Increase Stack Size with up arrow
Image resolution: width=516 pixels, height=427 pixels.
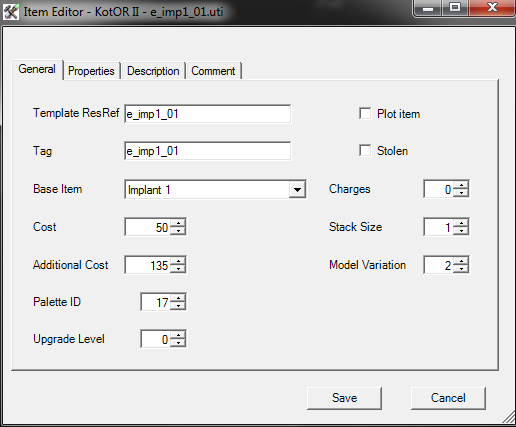(461, 223)
